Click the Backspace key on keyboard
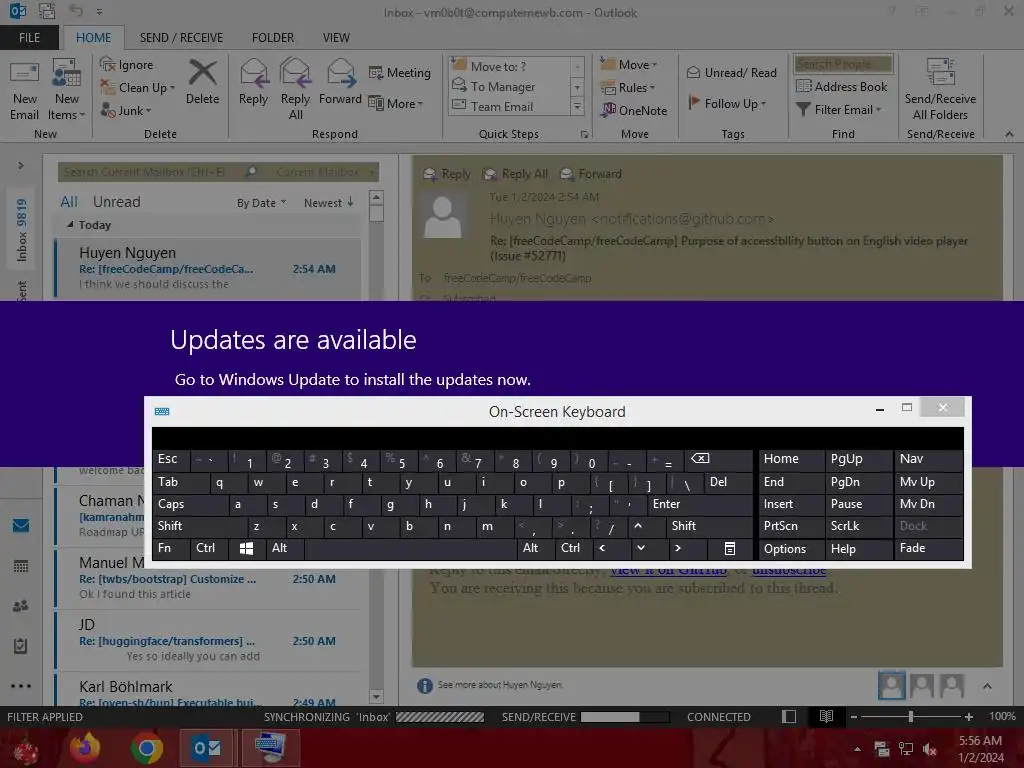1024x768 pixels. 717,459
